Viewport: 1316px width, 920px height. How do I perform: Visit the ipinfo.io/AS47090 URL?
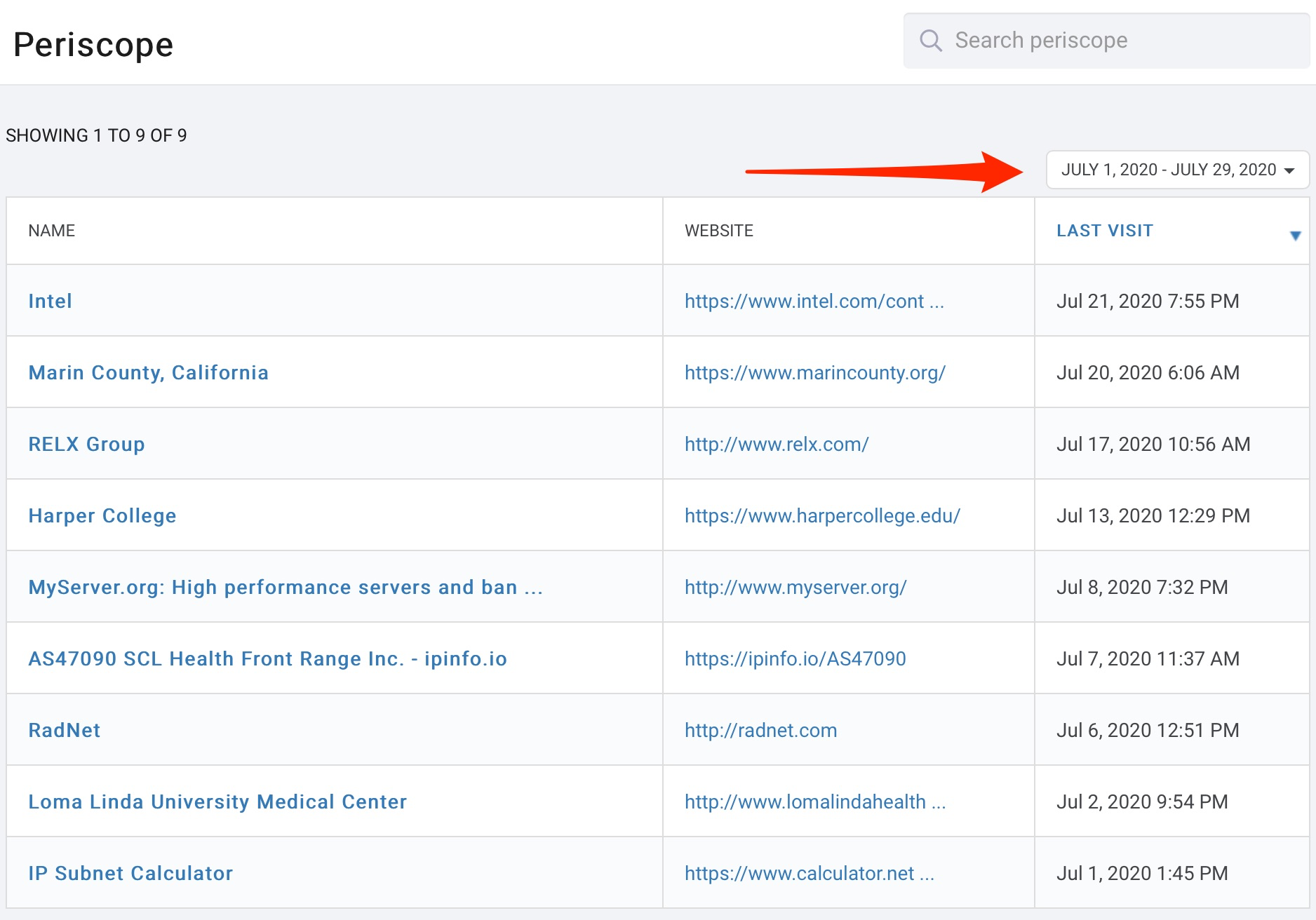pos(795,658)
